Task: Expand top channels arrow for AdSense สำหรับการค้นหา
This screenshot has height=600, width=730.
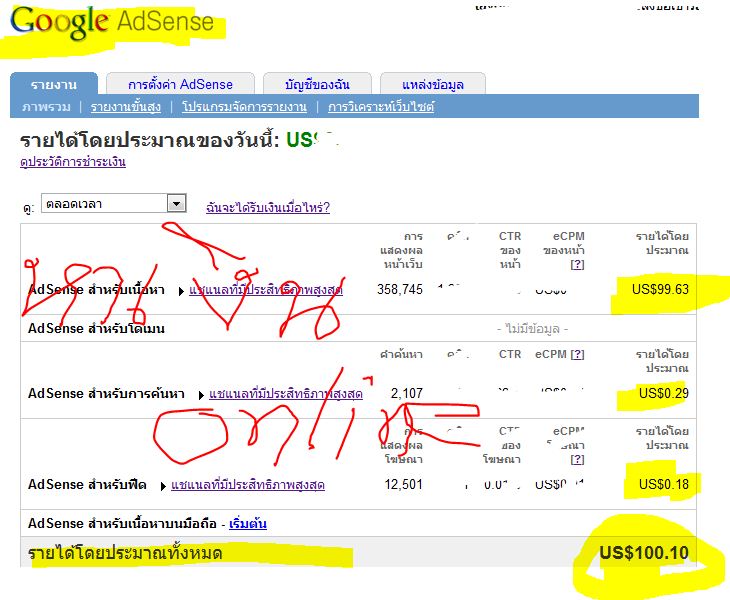Action: [201, 395]
